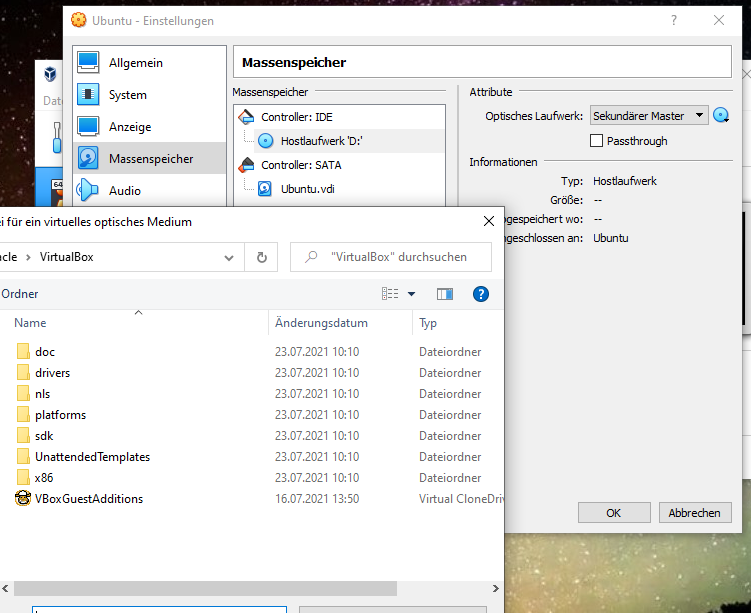Click the SATA controller icon
Viewport: 751px width, 613px height.
(246, 165)
